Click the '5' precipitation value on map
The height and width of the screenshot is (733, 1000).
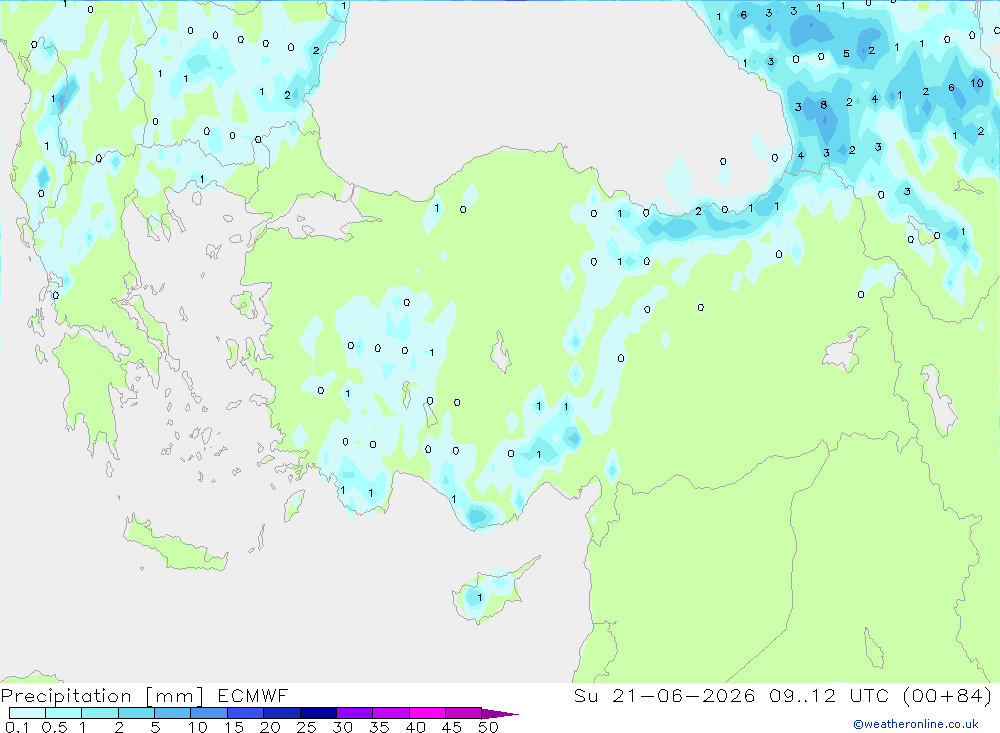[846, 54]
